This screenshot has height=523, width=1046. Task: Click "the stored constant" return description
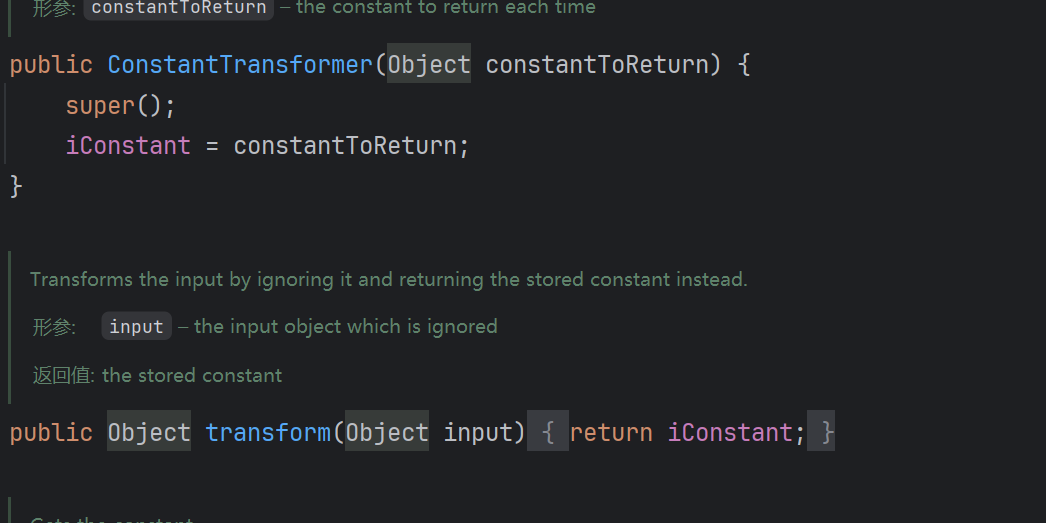192,376
